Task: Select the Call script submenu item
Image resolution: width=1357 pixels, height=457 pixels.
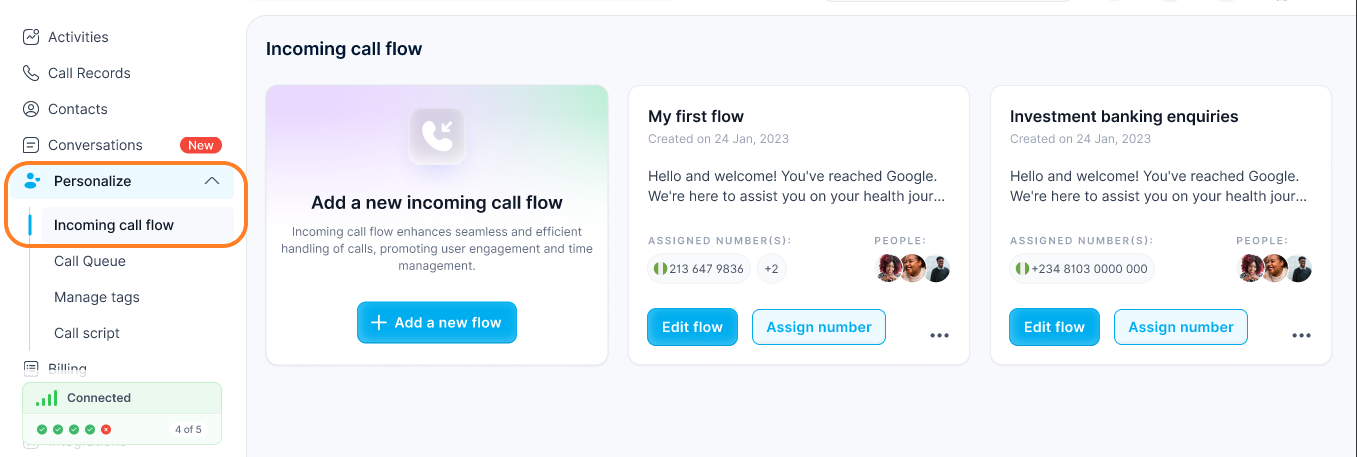Action: pos(87,333)
